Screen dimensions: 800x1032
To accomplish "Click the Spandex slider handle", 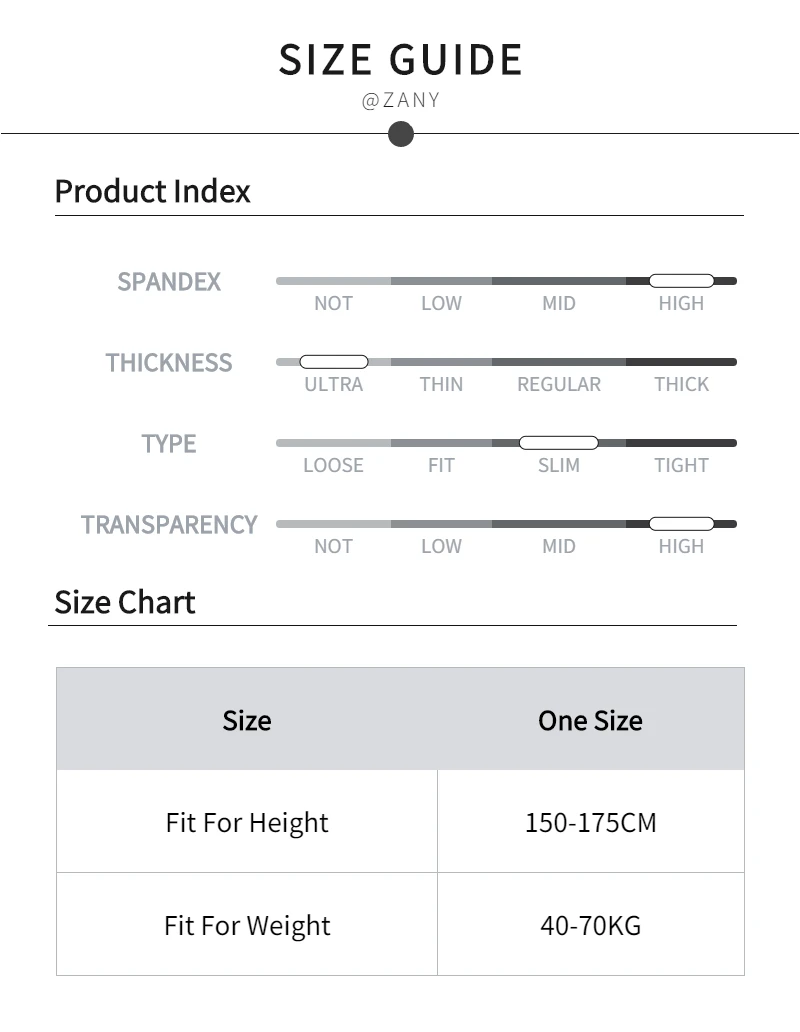I will [681, 281].
